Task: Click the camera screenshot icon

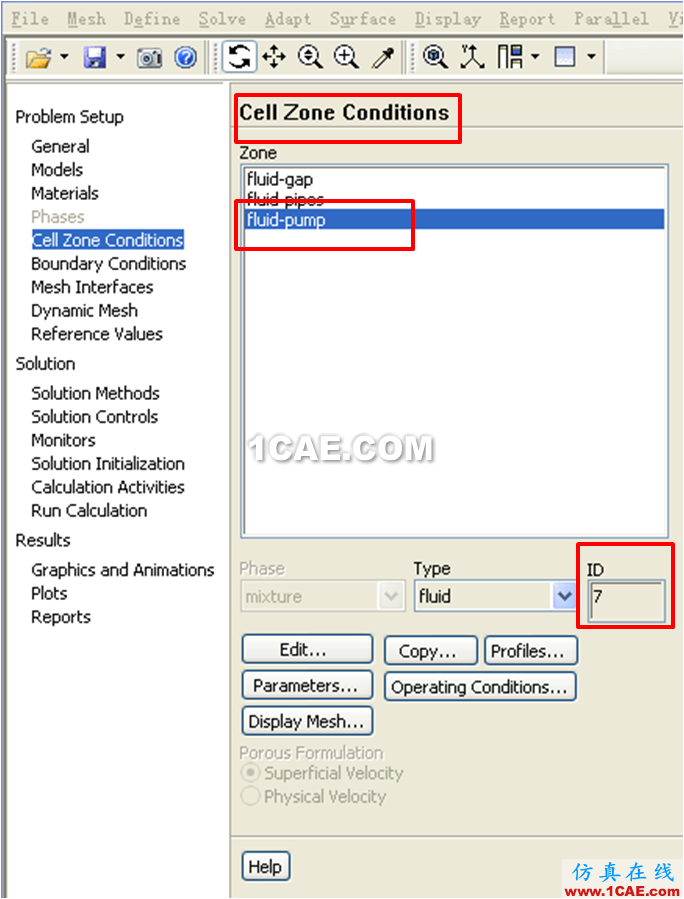Action: 150,58
